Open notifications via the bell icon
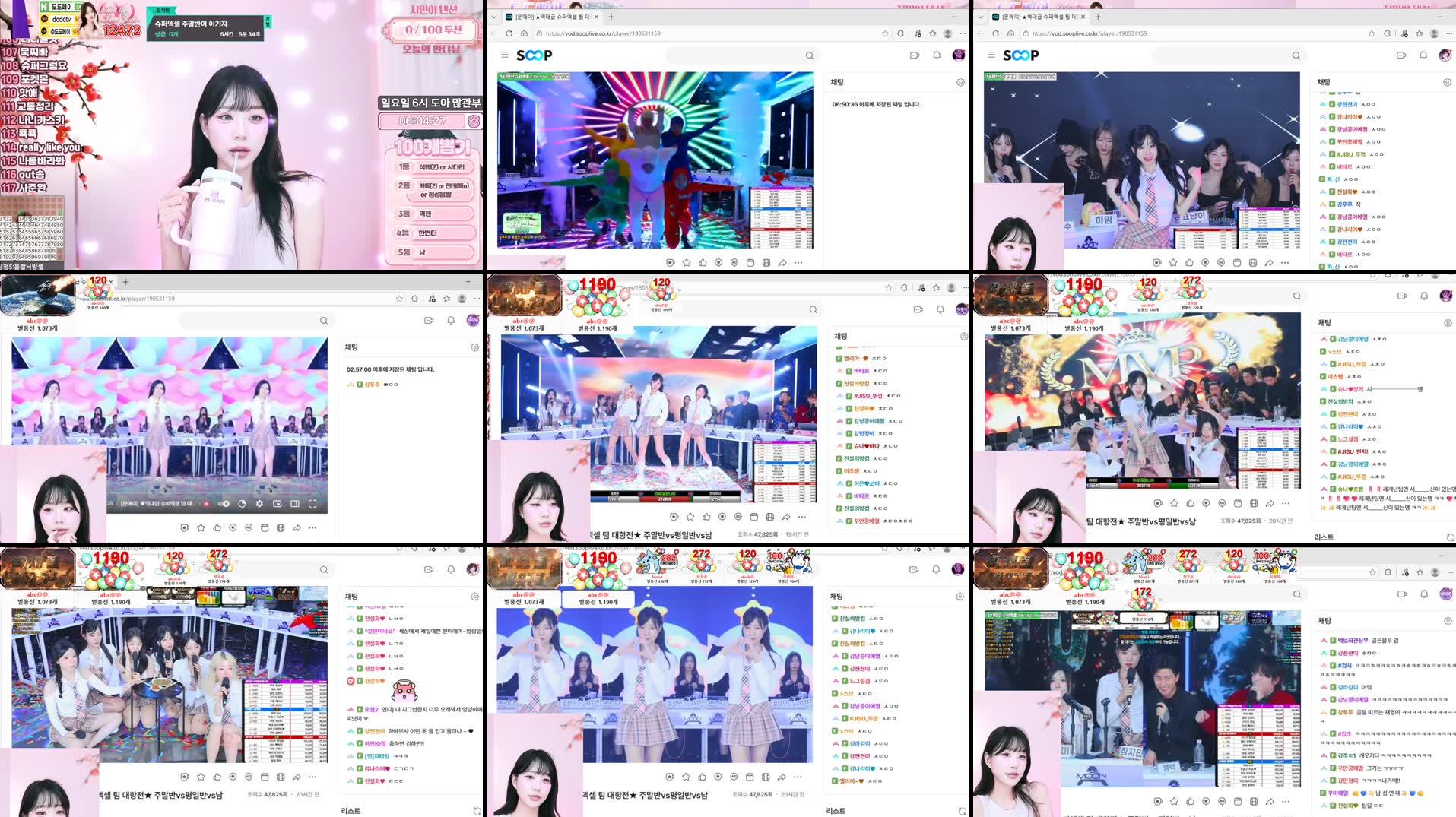The height and width of the screenshot is (817, 1456). (935, 55)
